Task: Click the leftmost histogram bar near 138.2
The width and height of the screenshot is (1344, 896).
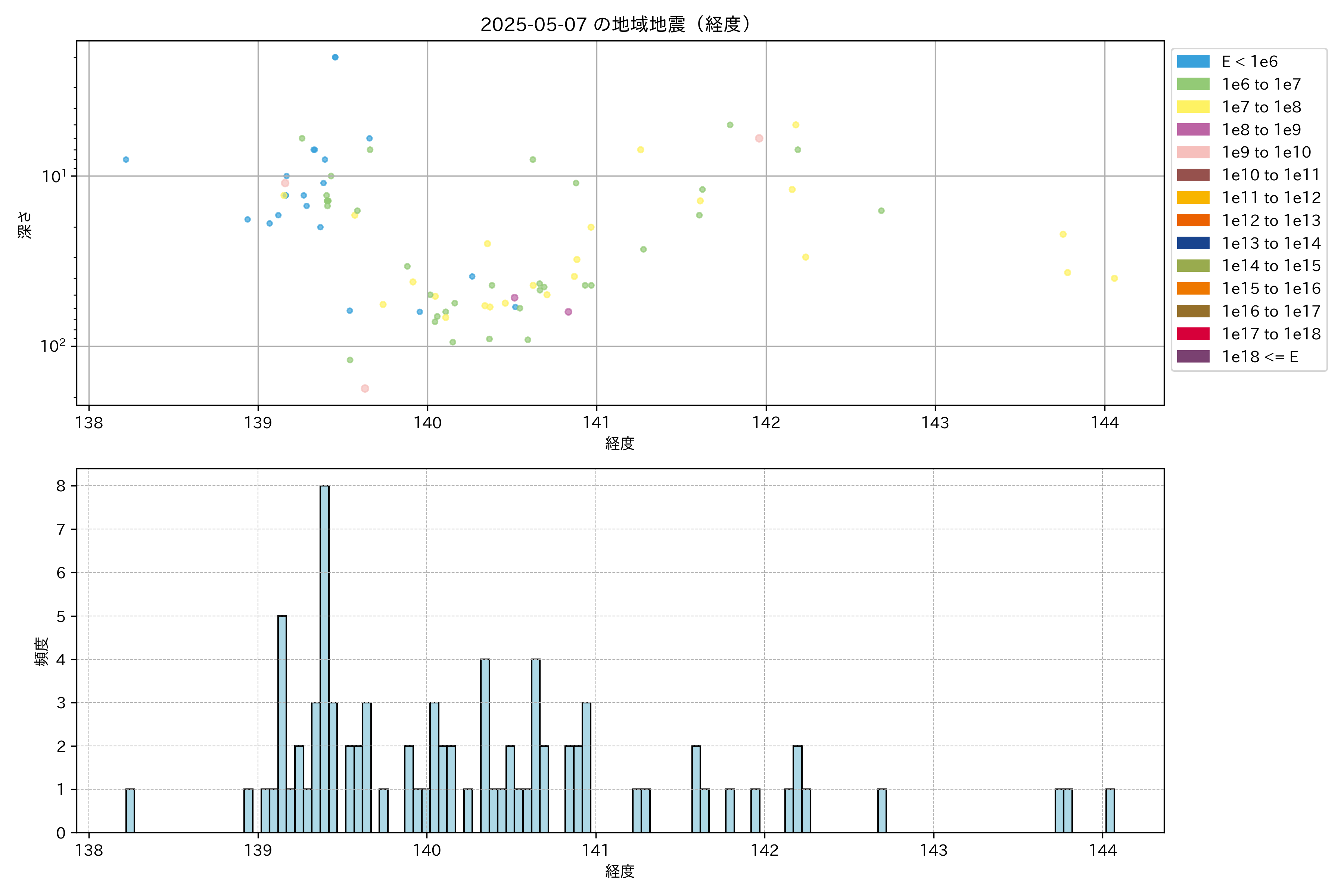Action: 130,810
